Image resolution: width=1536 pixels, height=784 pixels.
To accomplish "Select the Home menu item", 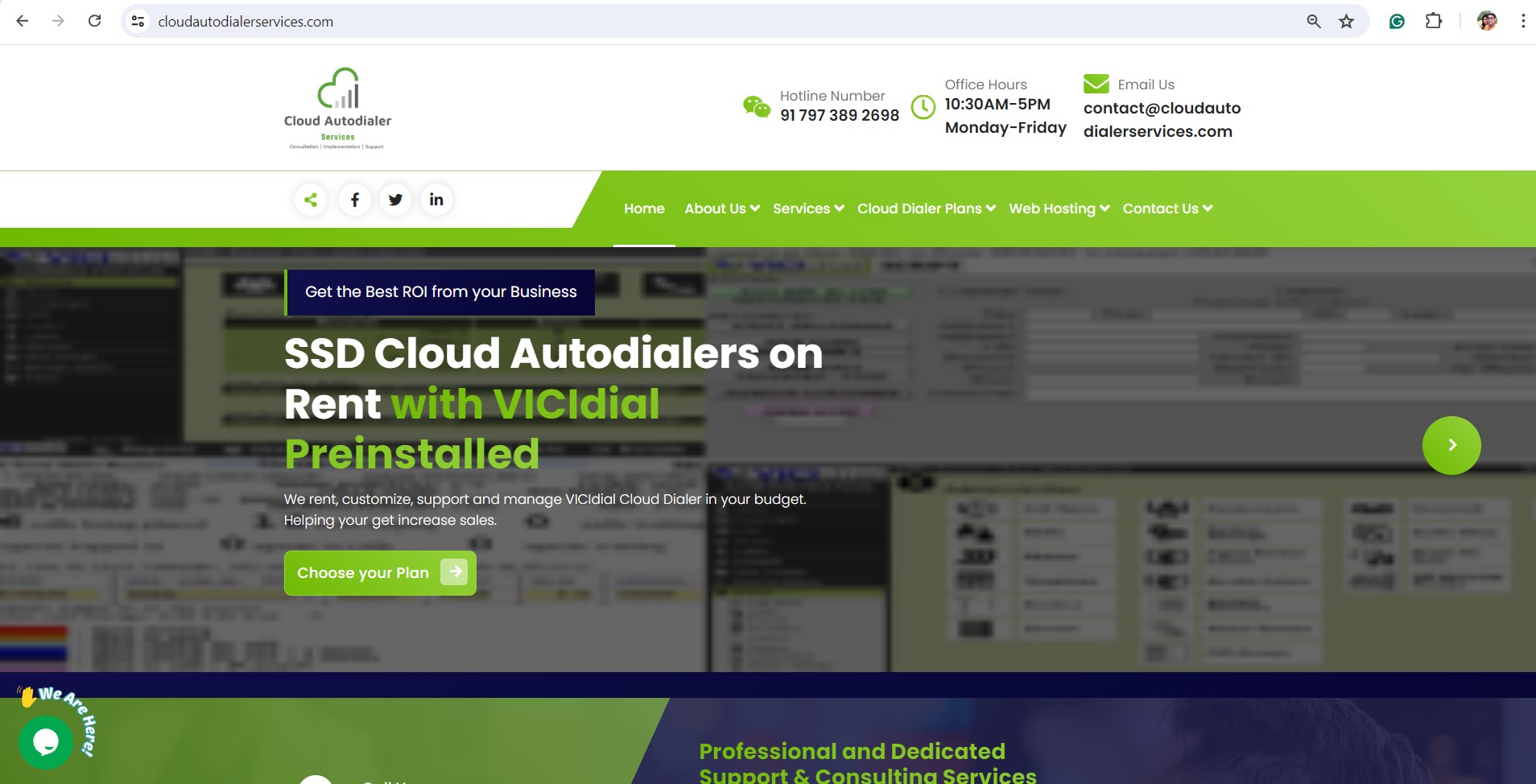I will point(644,208).
